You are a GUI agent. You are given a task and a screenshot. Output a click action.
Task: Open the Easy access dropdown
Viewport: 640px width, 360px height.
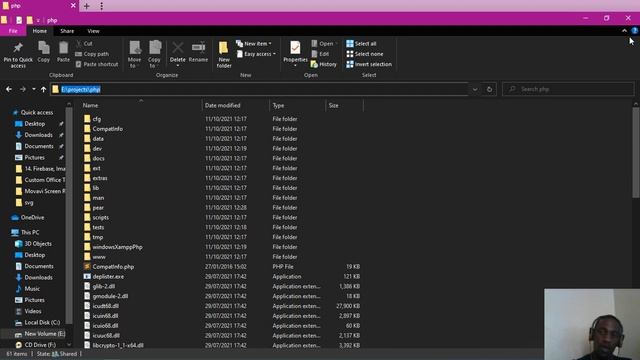click(256, 54)
